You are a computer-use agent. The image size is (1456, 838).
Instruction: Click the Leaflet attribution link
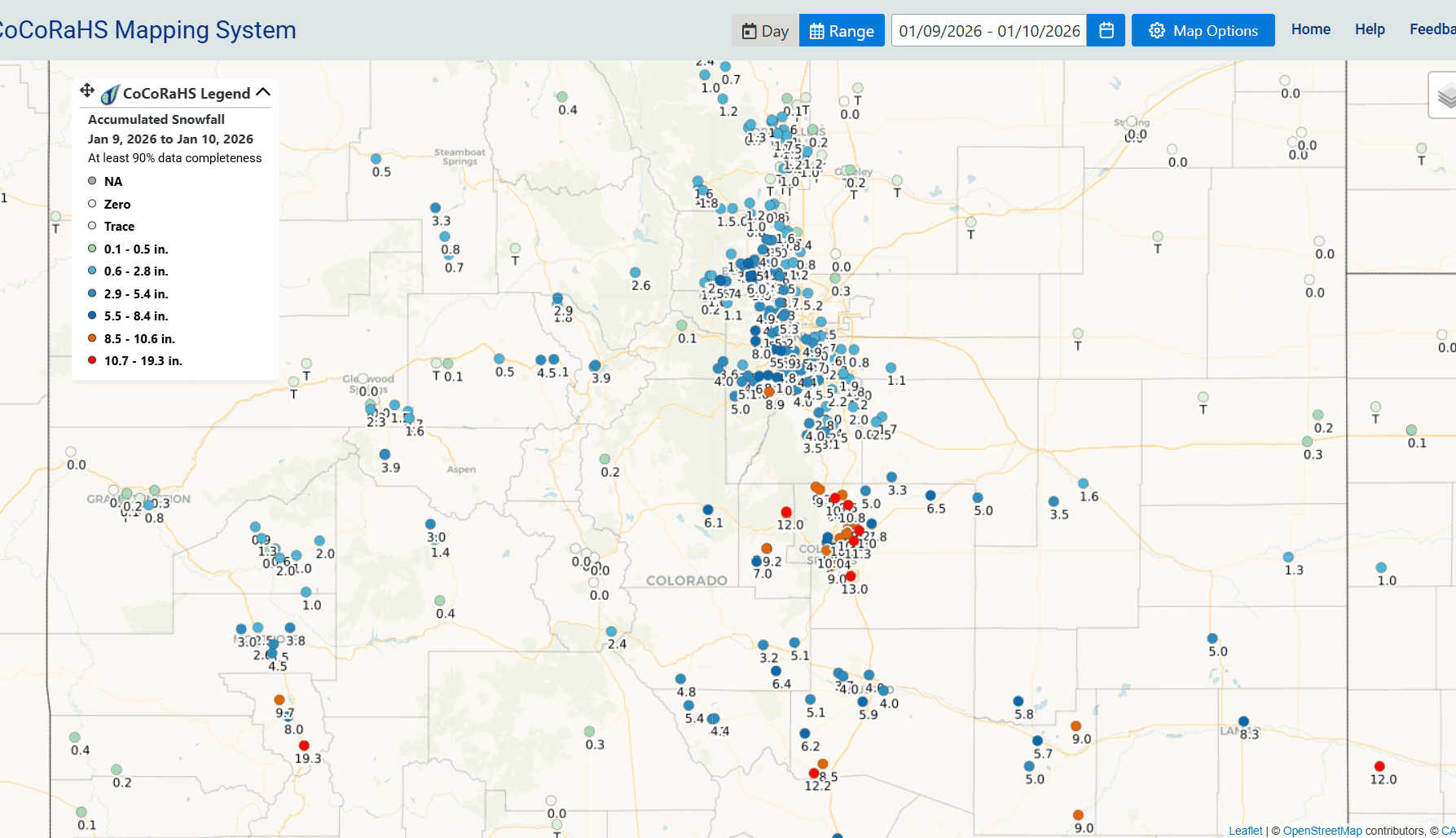point(1245,831)
